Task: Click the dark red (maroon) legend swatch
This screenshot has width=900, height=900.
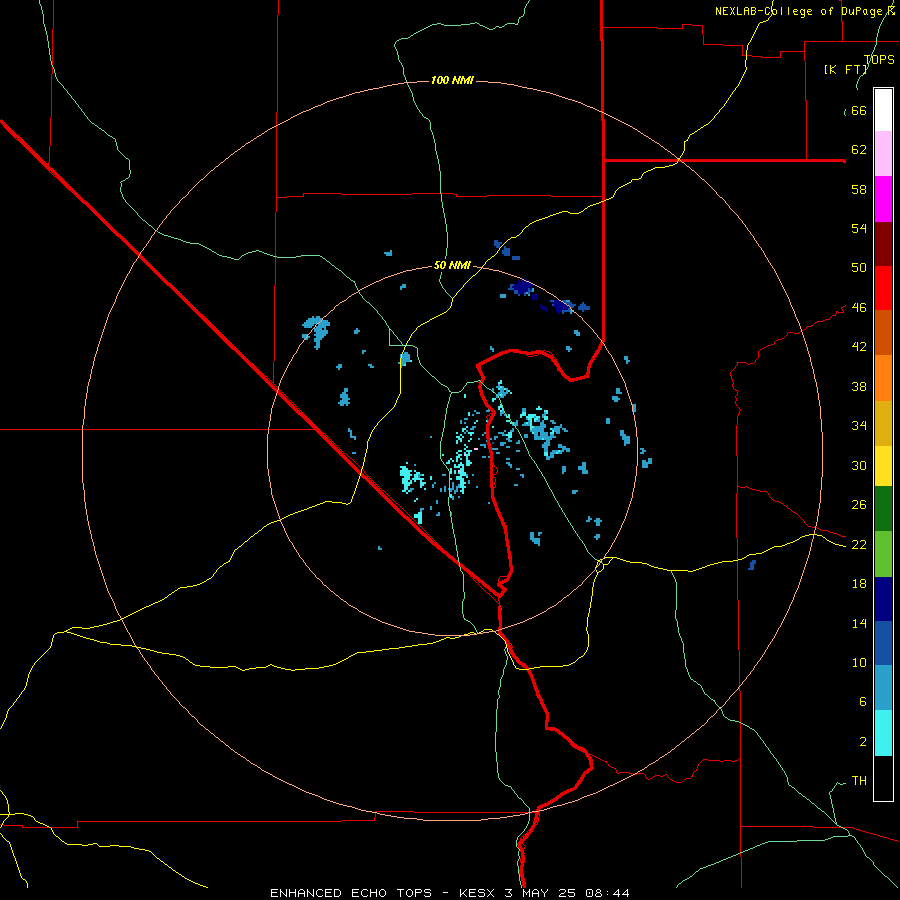Action: [x=883, y=244]
